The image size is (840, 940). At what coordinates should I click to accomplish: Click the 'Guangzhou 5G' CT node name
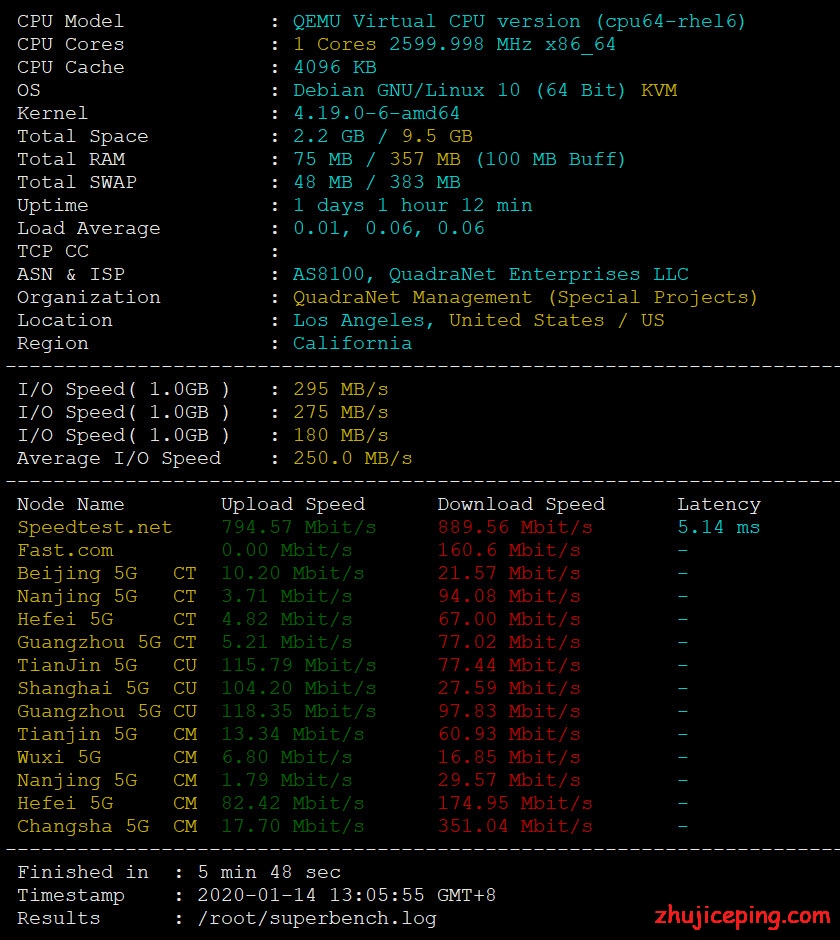coord(89,643)
